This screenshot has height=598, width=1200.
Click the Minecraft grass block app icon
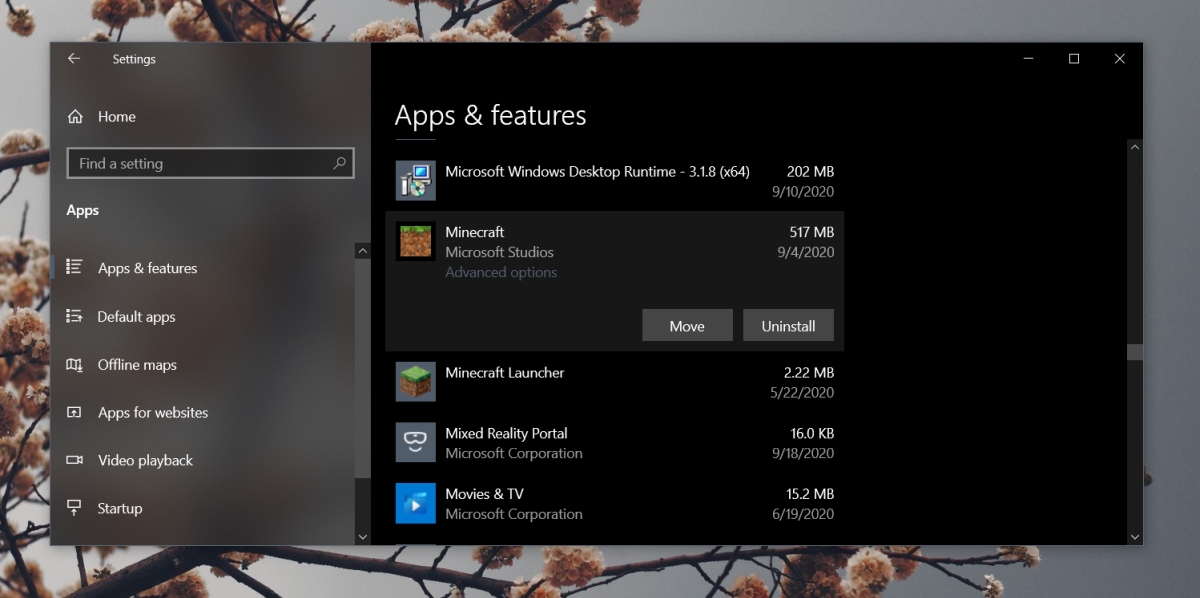pyautogui.click(x=415, y=241)
